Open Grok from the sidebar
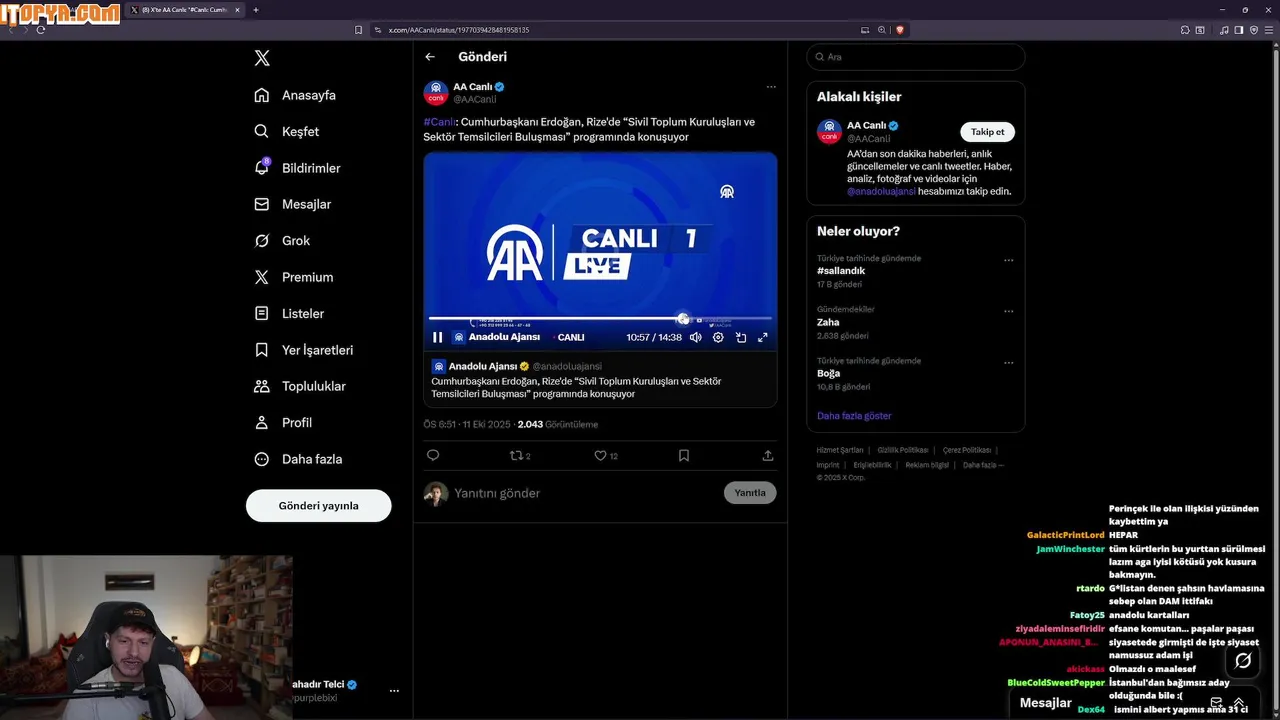 point(282,241)
